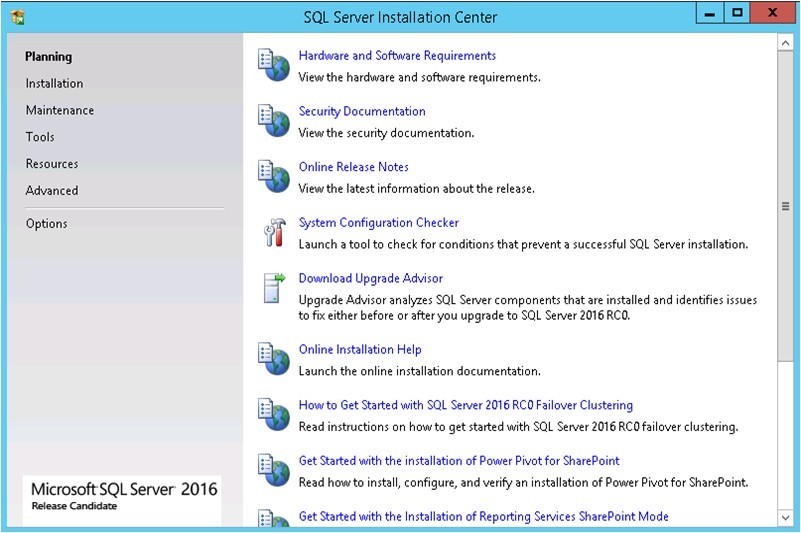The width and height of the screenshot is (801, 533).
Task: View the Online Release Notes link
Action: 354,167
